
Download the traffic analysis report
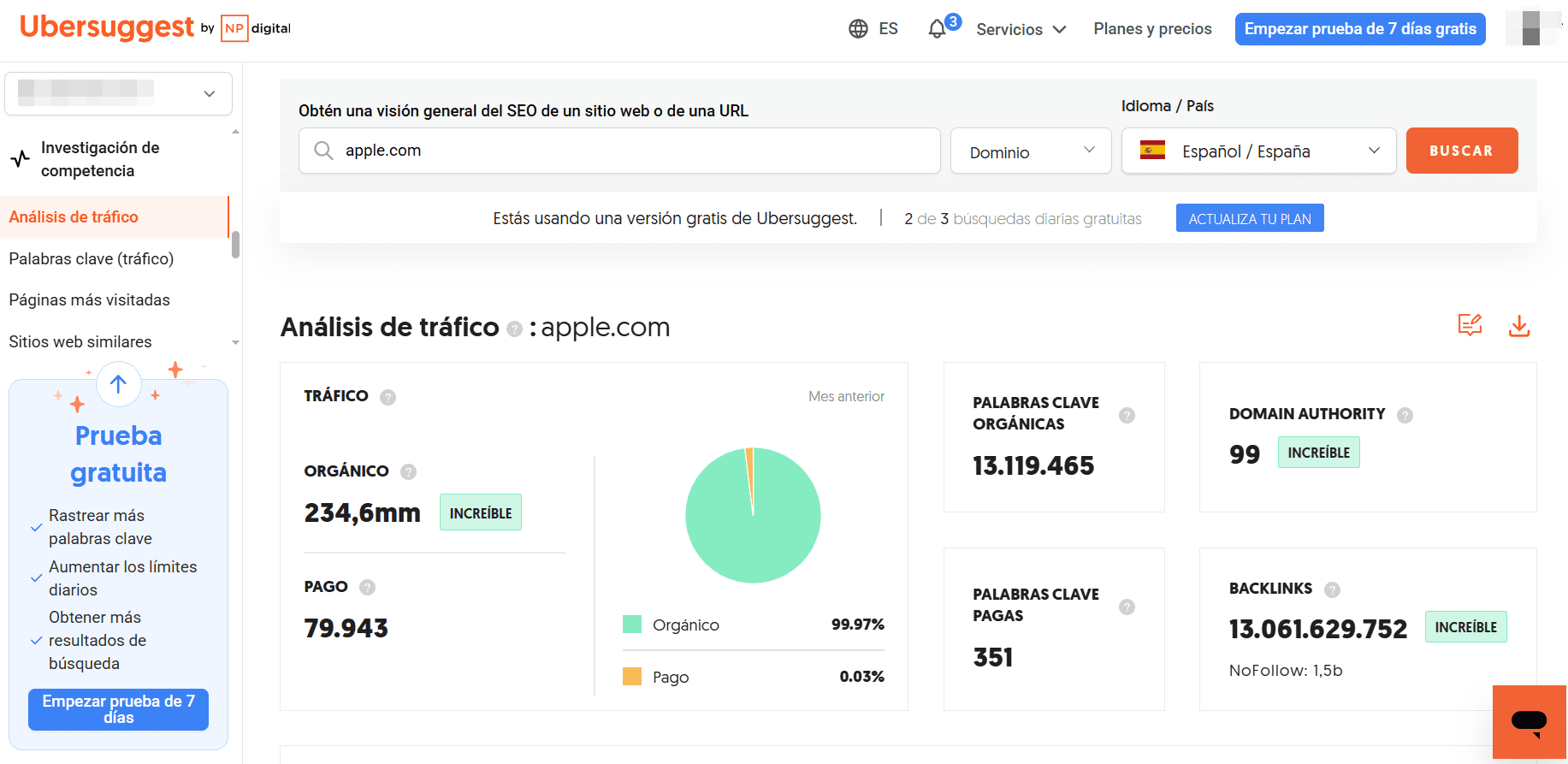point(1518,326)
